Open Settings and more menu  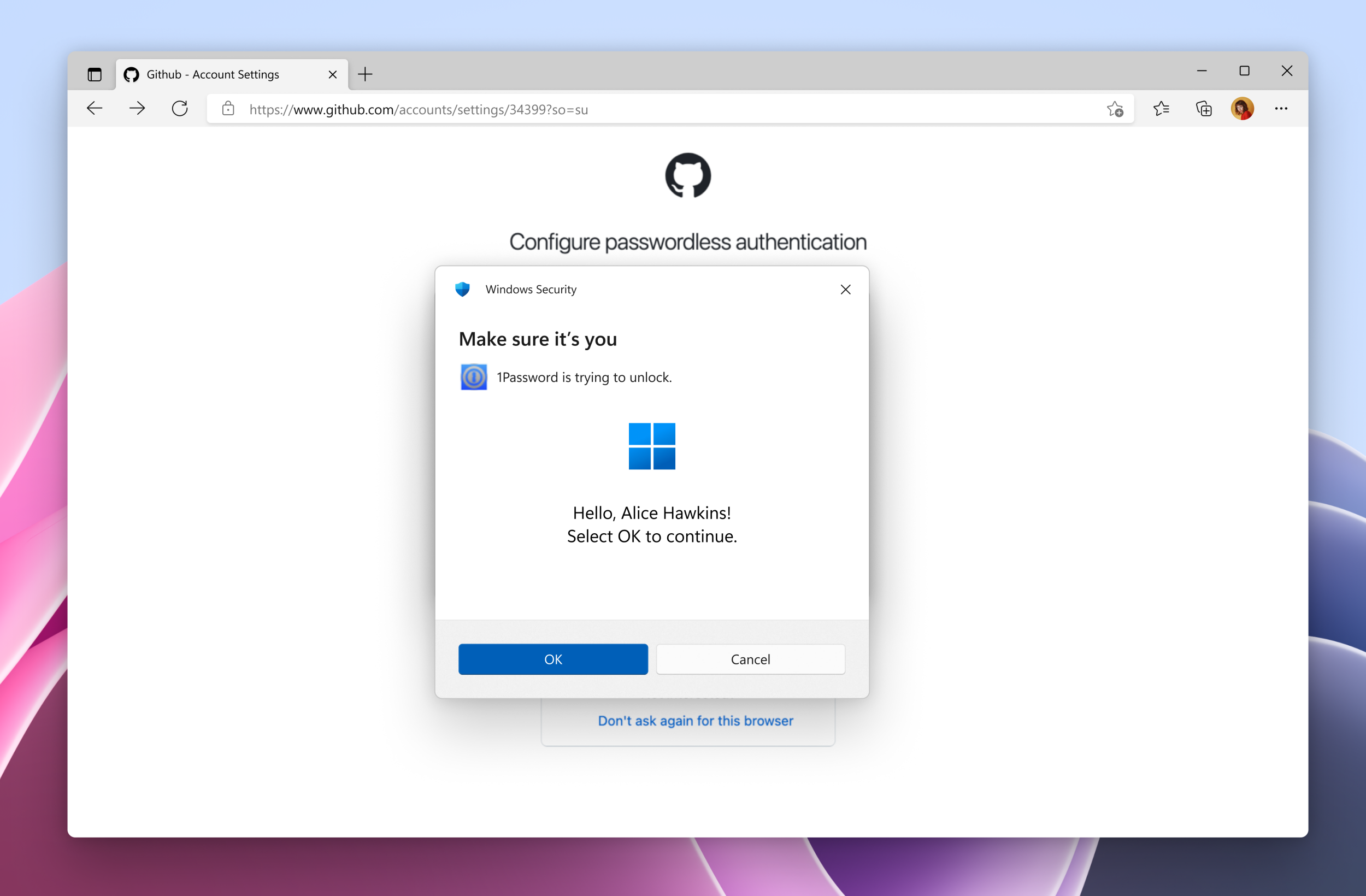click(x=1282, y=109)
